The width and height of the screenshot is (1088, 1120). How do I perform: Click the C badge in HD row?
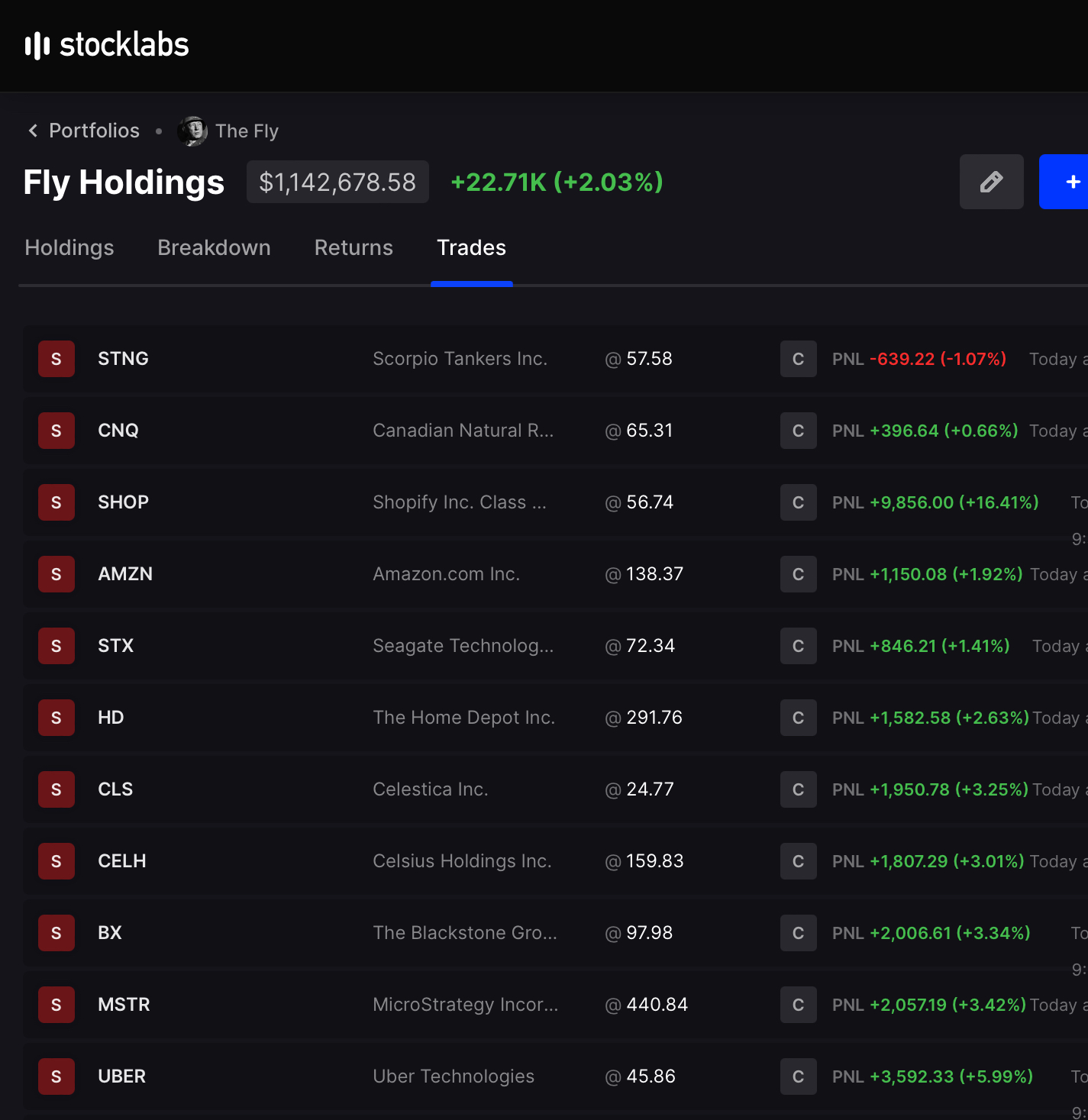click(x=799, y=718)
